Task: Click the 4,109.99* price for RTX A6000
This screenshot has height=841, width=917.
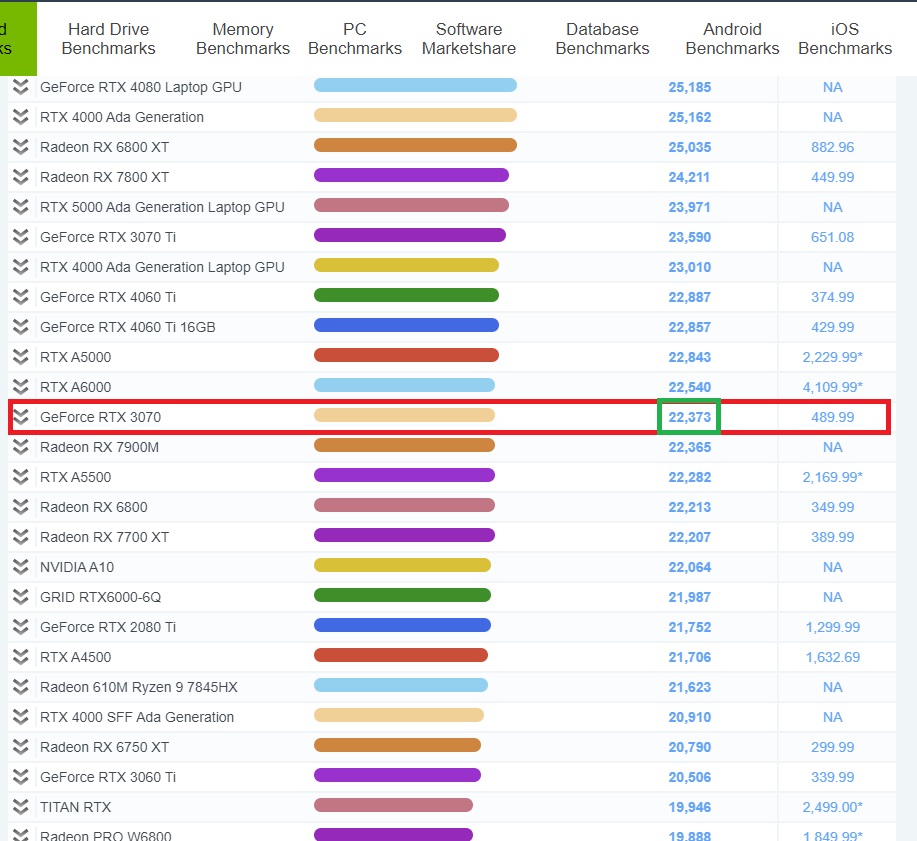Action: [832, 387]
